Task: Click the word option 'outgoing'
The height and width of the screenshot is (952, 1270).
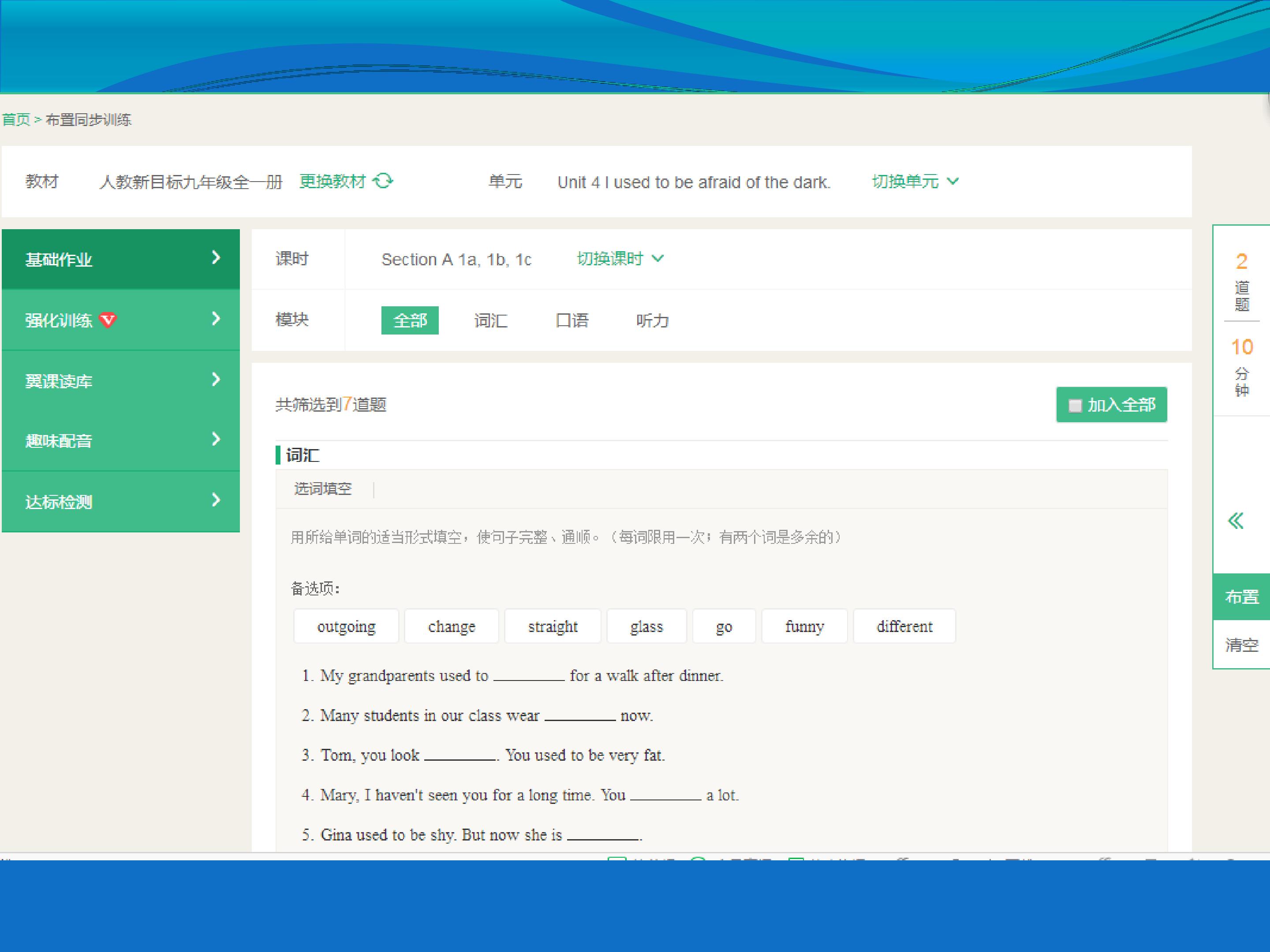Action: [346, 626]
